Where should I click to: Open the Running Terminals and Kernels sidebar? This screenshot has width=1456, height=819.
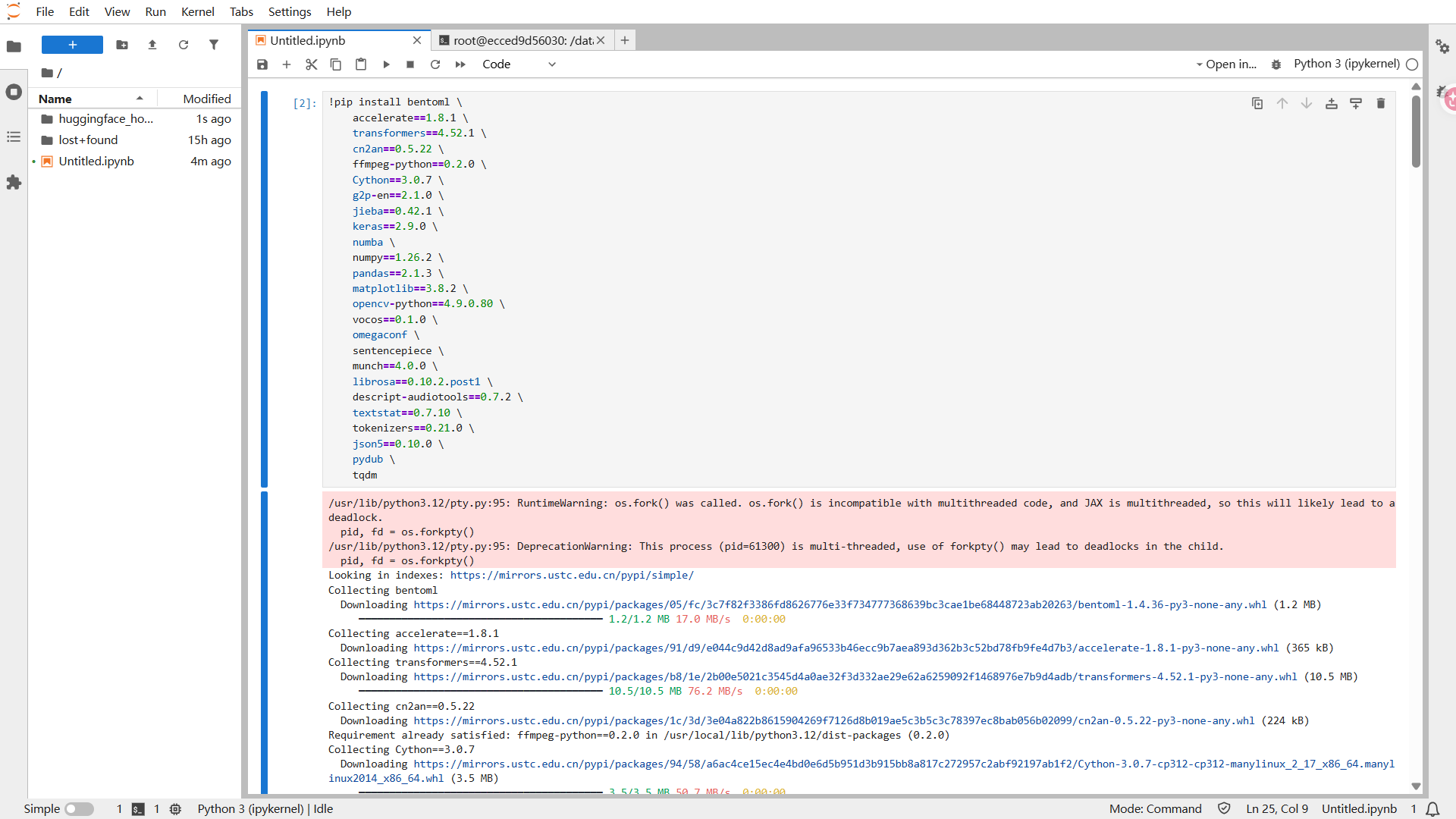tap(14, 92)
